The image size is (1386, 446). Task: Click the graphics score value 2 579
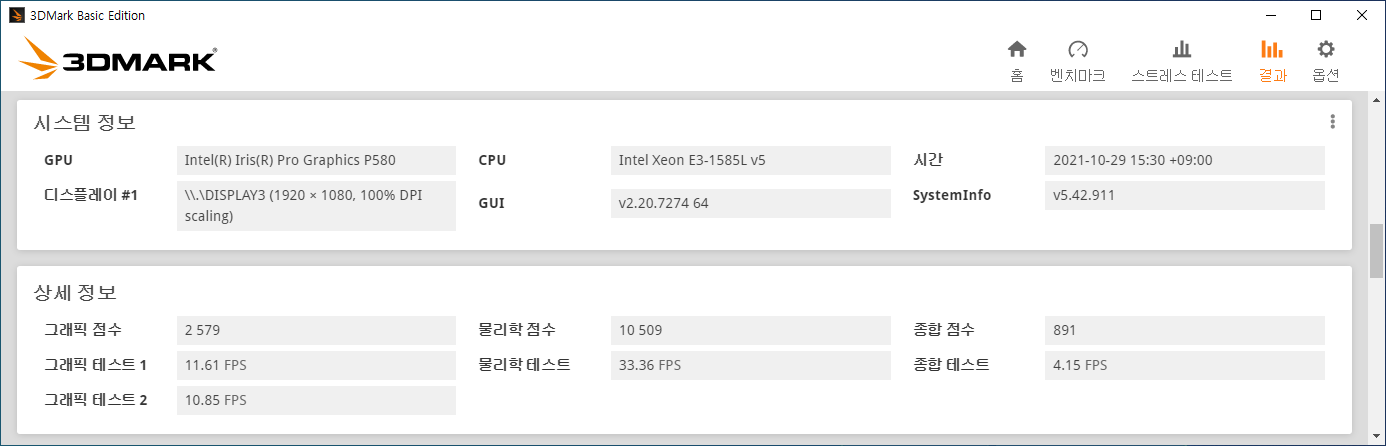[316, 330]
